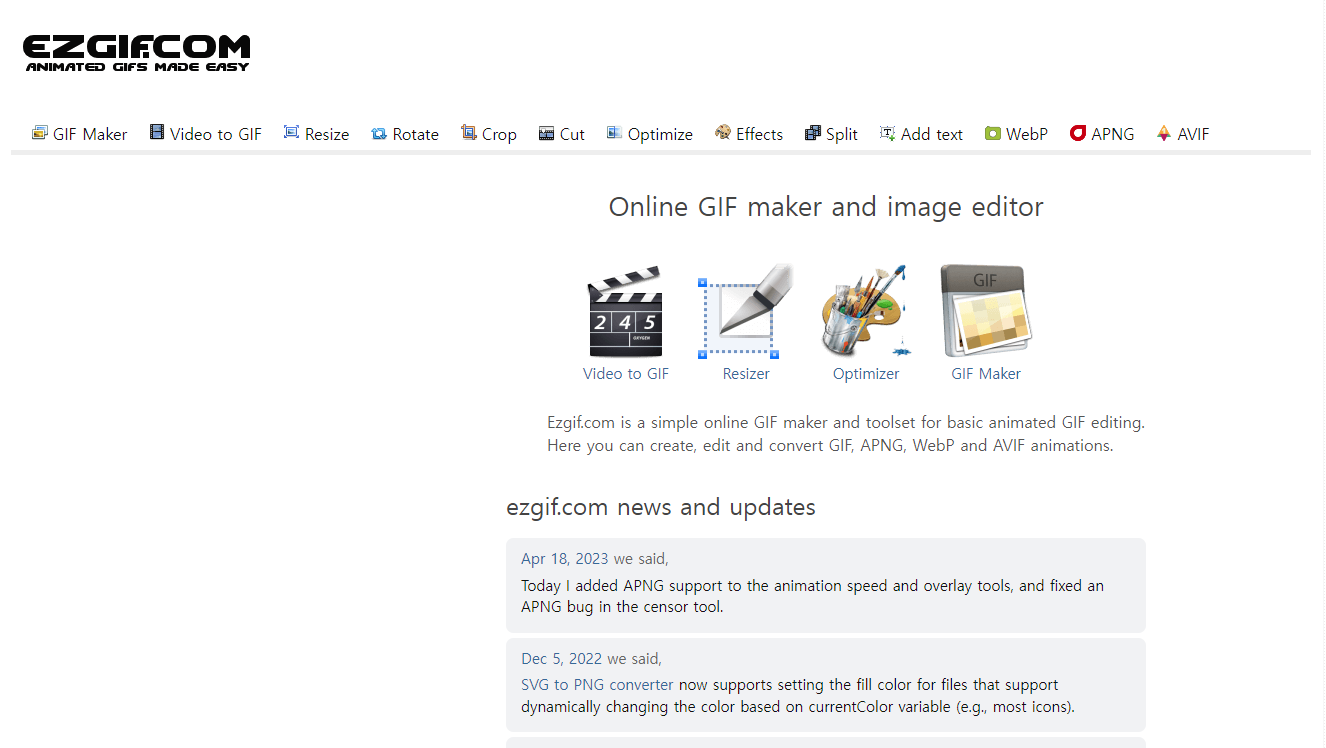
Task: Click the Optimize menu icon
Action: [x=614, y=132]
